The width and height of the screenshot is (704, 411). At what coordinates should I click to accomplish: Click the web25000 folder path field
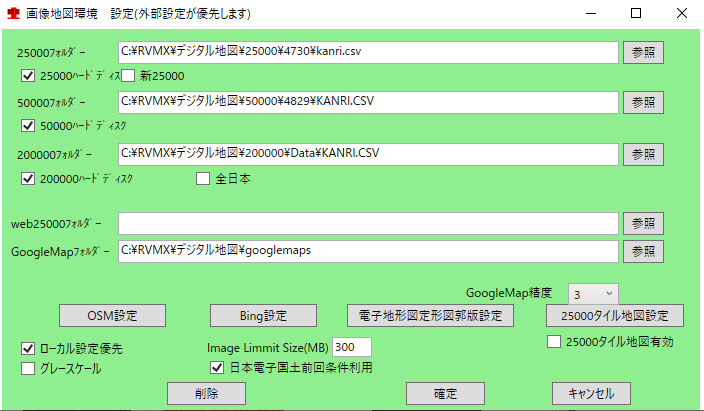pyautogui.click(x=367, y=223)
